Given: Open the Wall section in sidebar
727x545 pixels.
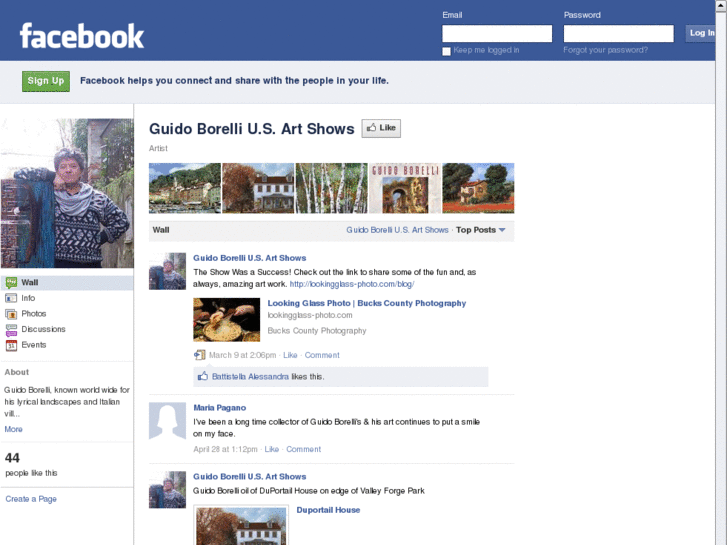Looking at the screenshot, I should click(x=67, y=282).
